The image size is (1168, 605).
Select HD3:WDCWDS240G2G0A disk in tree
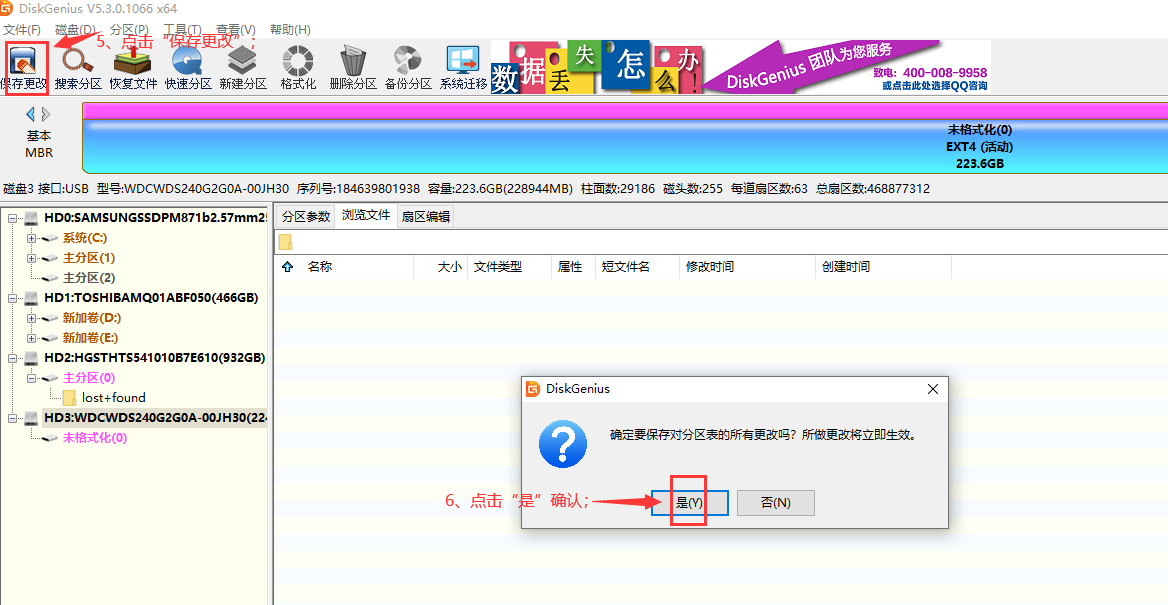coord(155,418)
